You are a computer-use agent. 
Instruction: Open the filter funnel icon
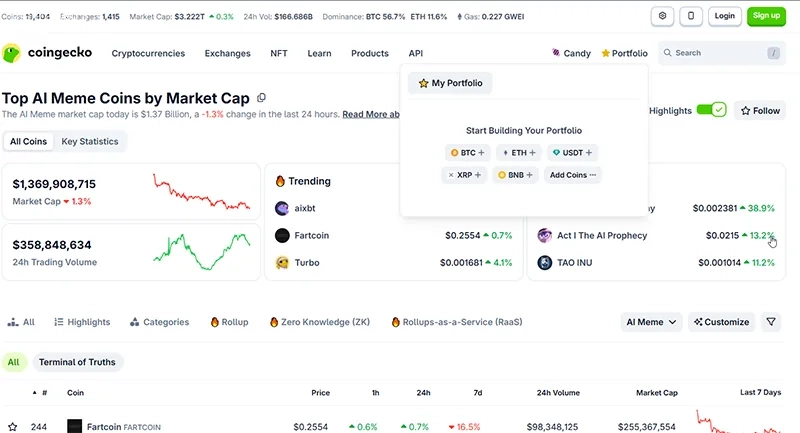771,322
